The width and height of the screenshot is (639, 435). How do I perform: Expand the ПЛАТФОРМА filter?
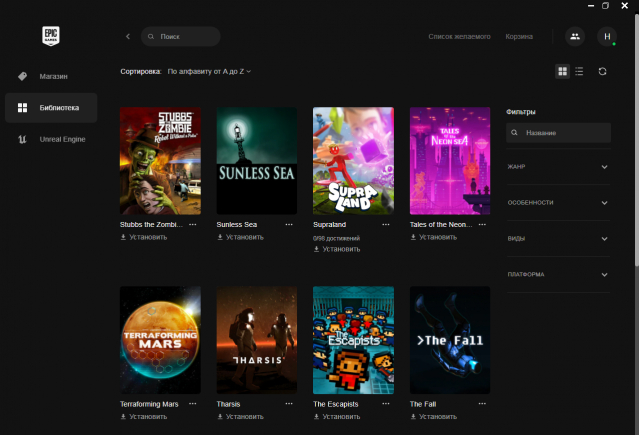558,274
